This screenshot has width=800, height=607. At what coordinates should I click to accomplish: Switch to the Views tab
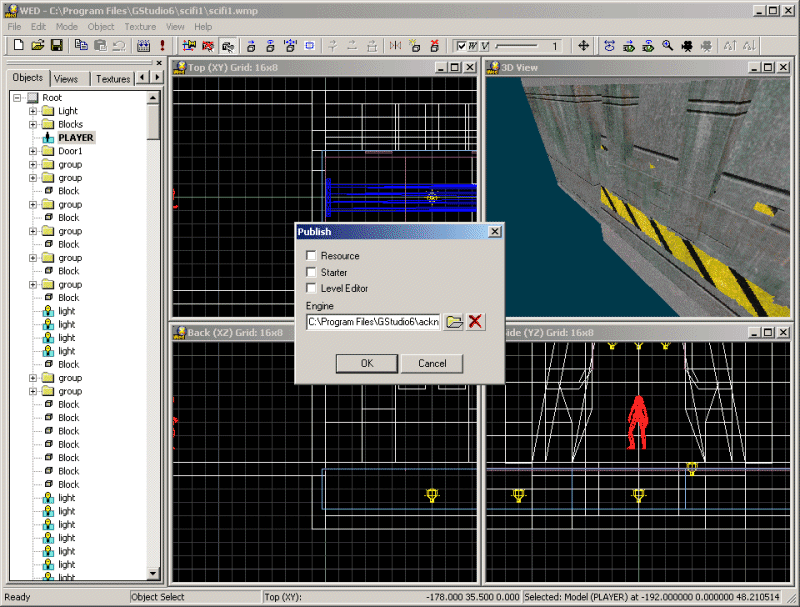click(x=66, y=78)
